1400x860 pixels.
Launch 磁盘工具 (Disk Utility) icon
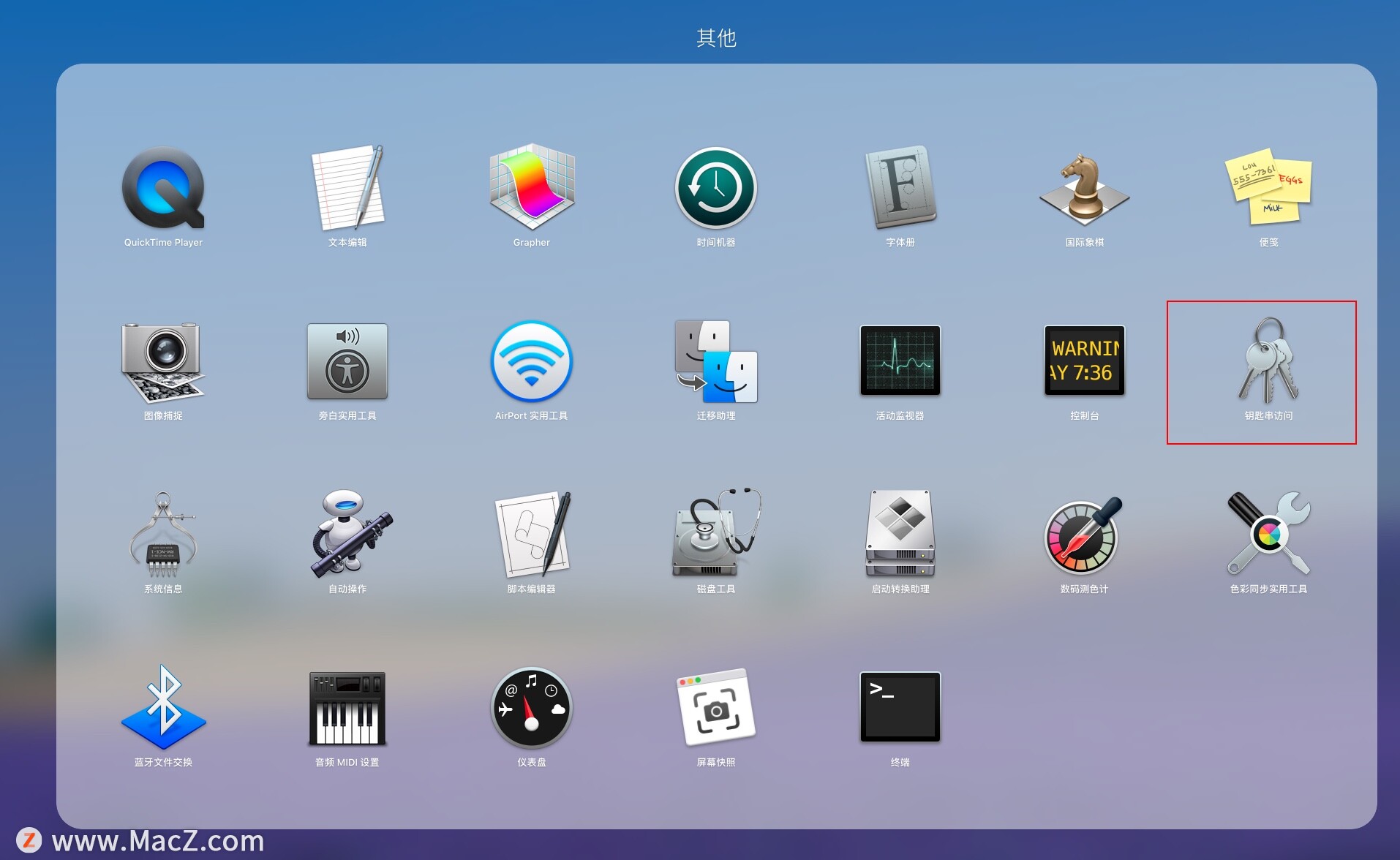point(717,533)
